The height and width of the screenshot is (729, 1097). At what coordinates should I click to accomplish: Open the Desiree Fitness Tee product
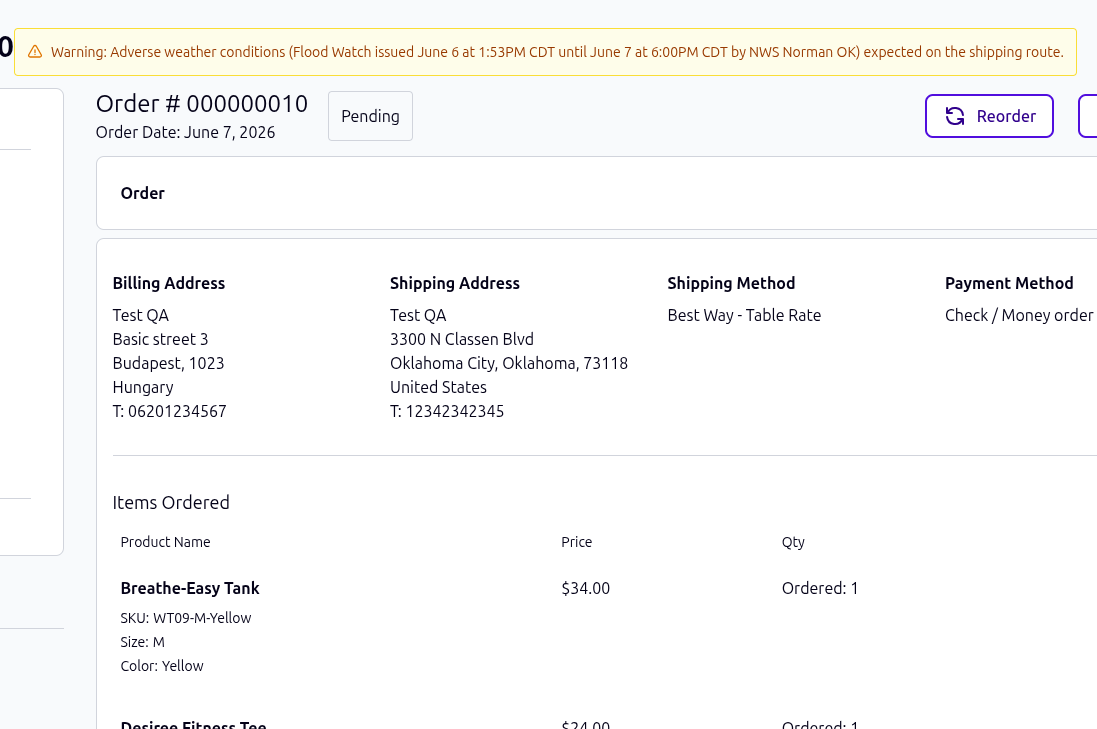click(193, 724)
